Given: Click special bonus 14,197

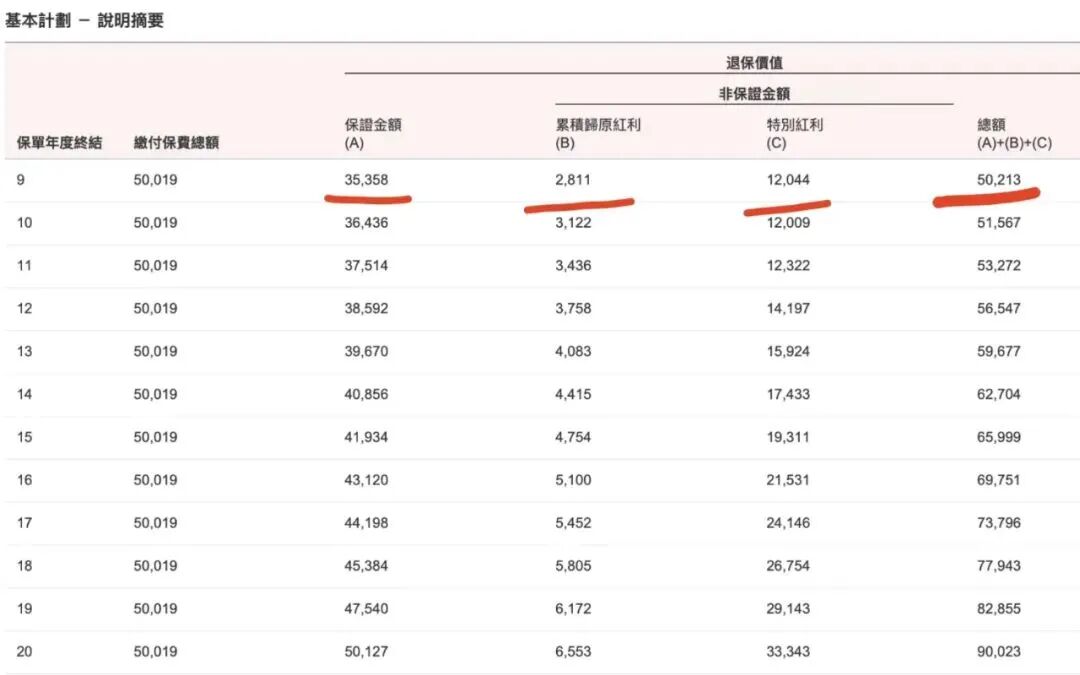Looking at the screenshot, I should pos(788,308).
